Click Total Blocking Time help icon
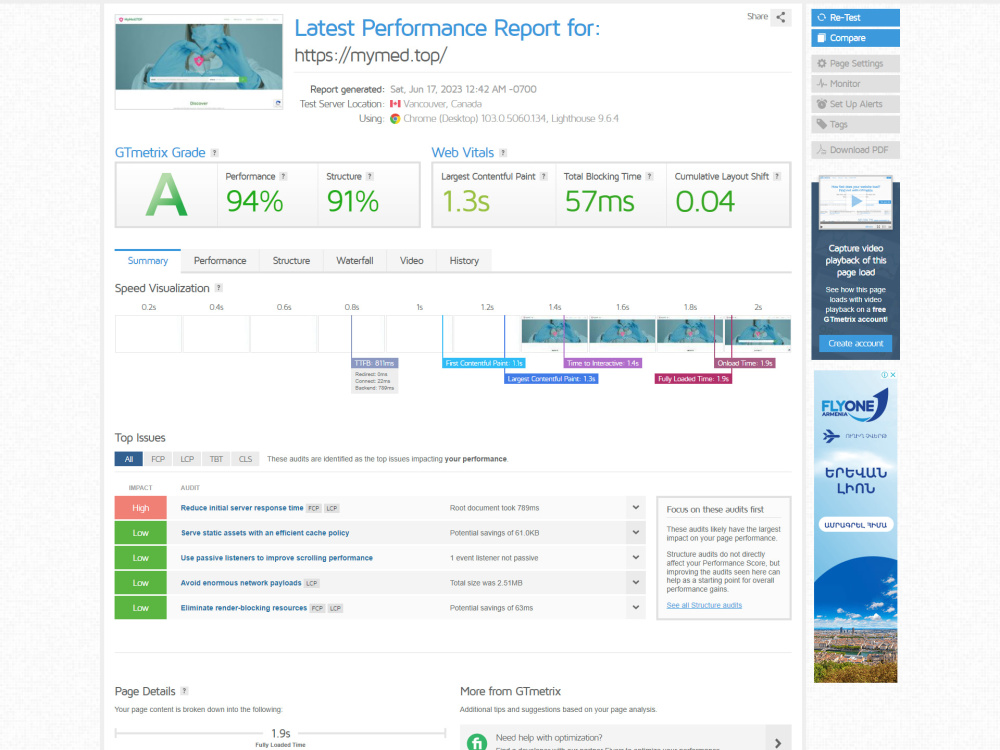Image resolution: width=1000 pixels, height=750 pixels. click(x=649, y=177)
